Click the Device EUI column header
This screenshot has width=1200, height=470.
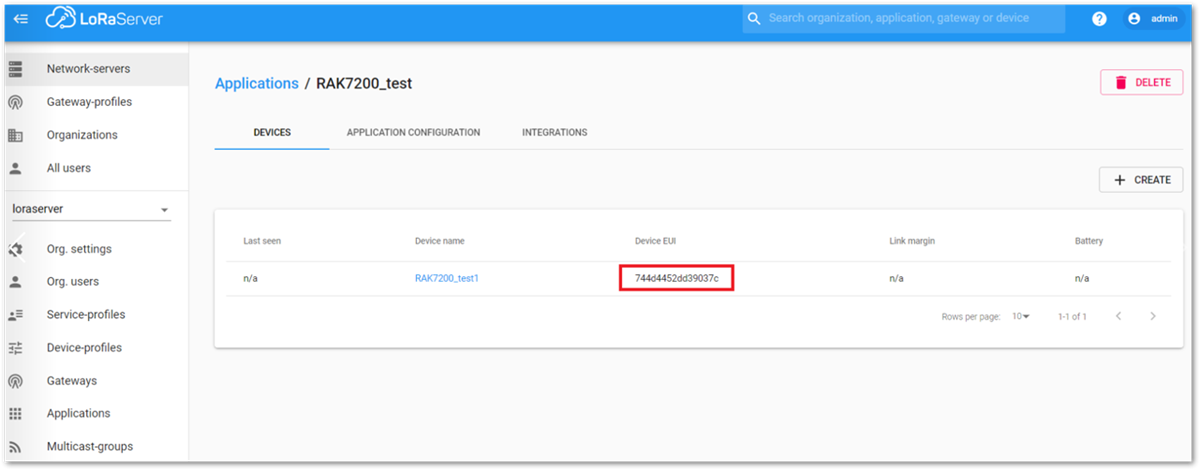pyautogui.click(x=655, y=241)
